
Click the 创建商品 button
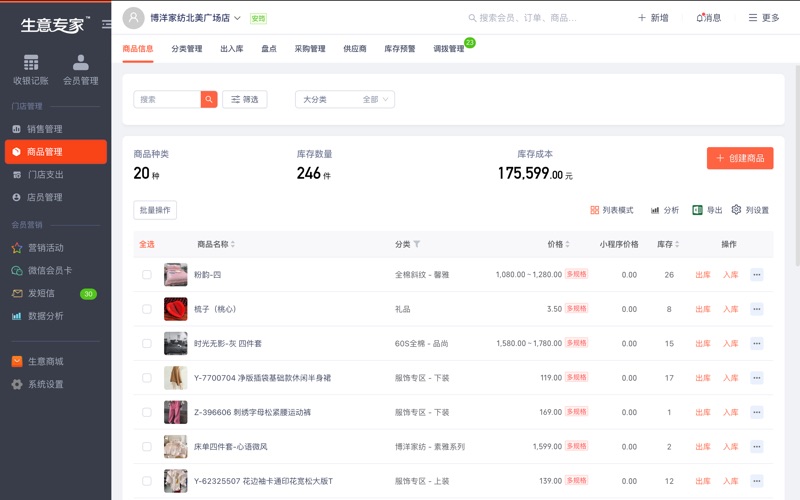pyautogui.click(x=740, y=158)
